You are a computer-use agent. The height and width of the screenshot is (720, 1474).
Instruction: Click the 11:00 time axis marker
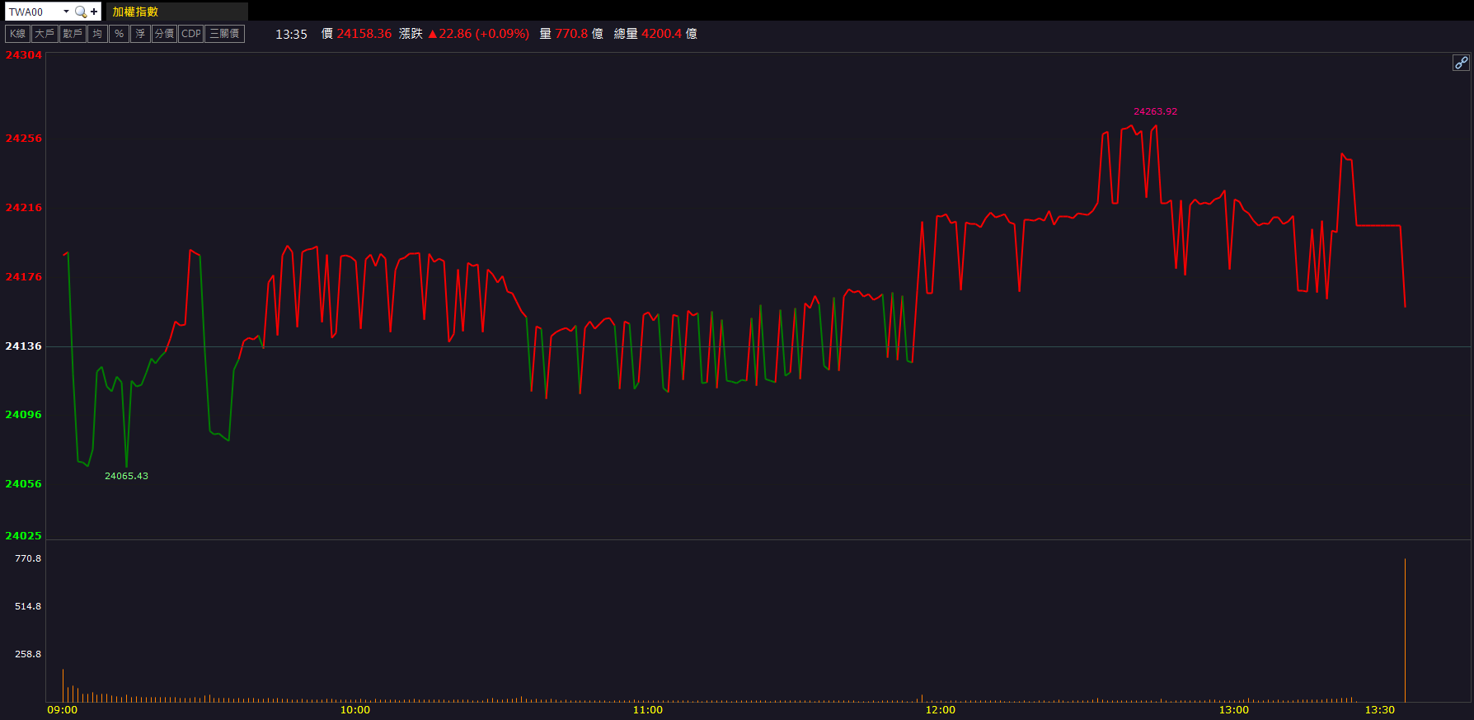647,710
